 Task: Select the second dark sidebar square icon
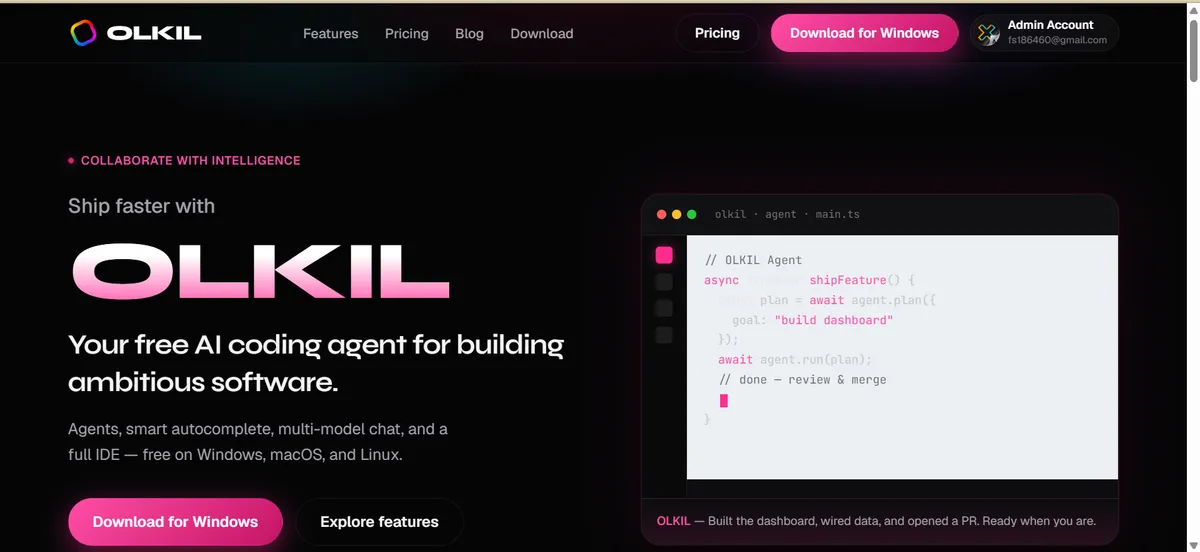664,282
